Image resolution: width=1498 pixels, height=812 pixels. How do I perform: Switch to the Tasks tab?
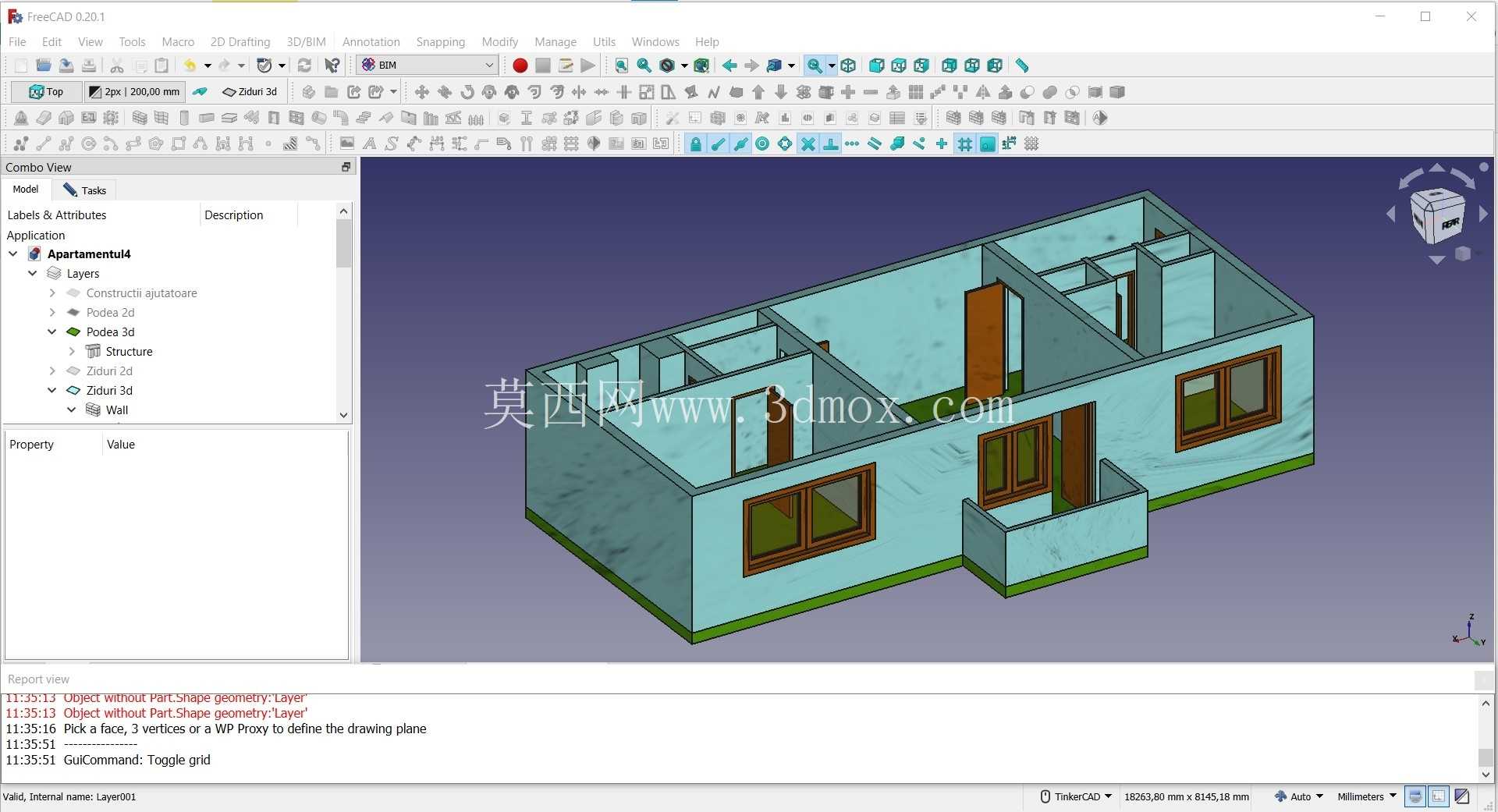(85, 190)
